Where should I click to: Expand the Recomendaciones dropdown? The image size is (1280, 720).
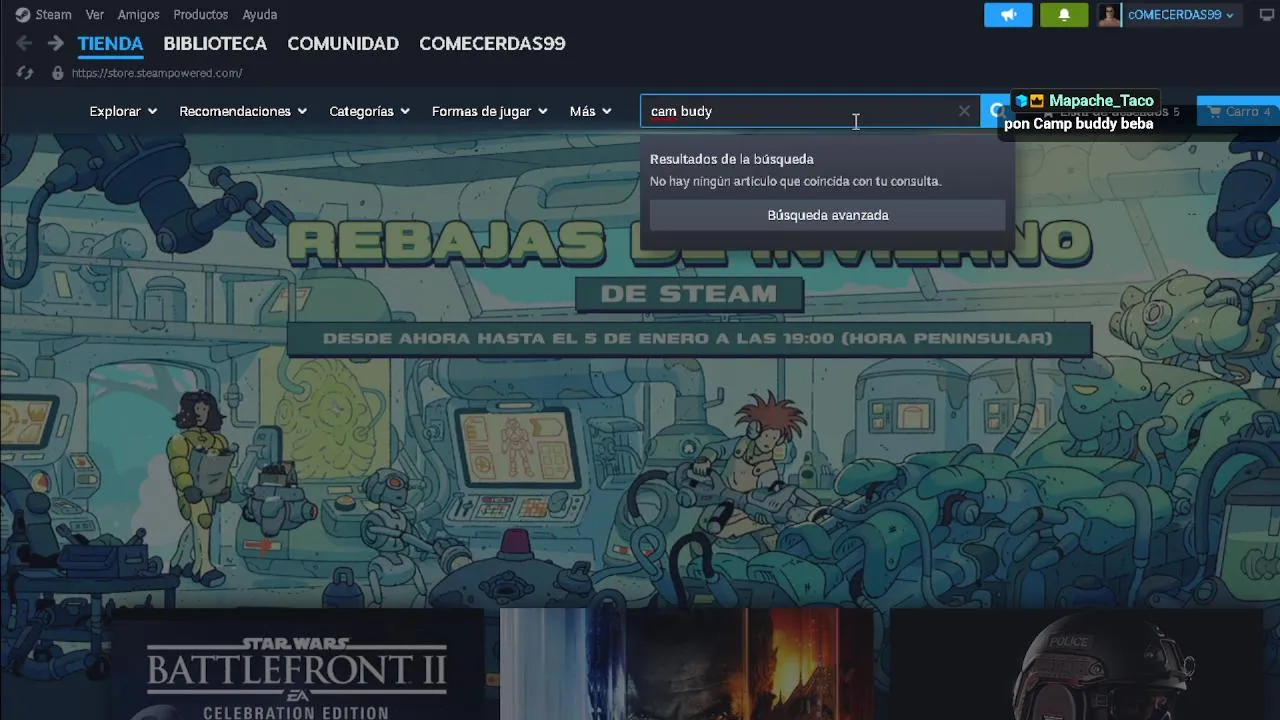tap(243, 111)
